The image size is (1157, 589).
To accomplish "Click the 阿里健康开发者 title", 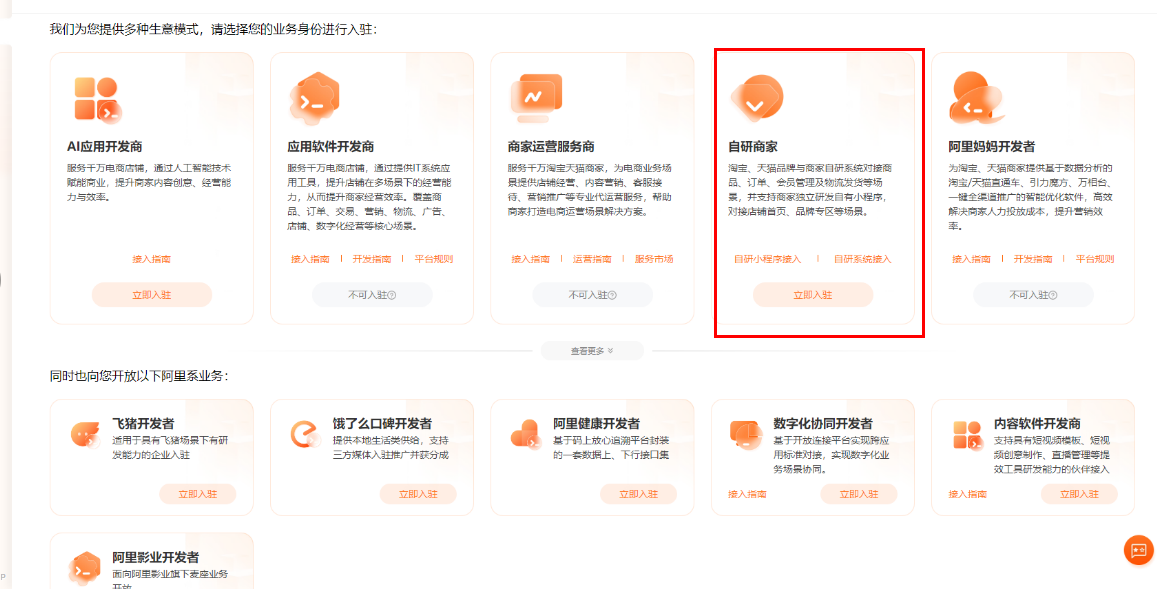I will click(x=596, y=423).
